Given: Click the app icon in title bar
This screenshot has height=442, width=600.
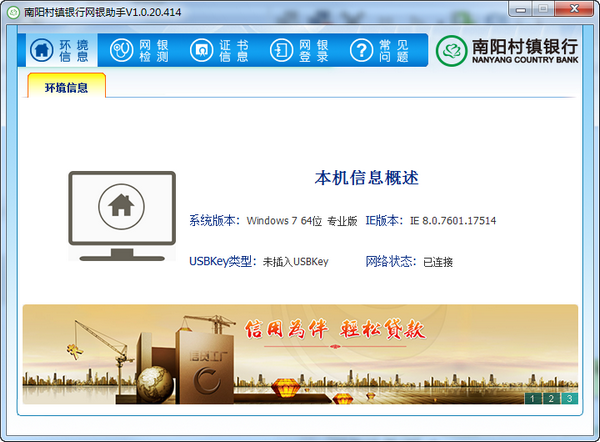Looking at the screenshot, I should pos(13,11).
